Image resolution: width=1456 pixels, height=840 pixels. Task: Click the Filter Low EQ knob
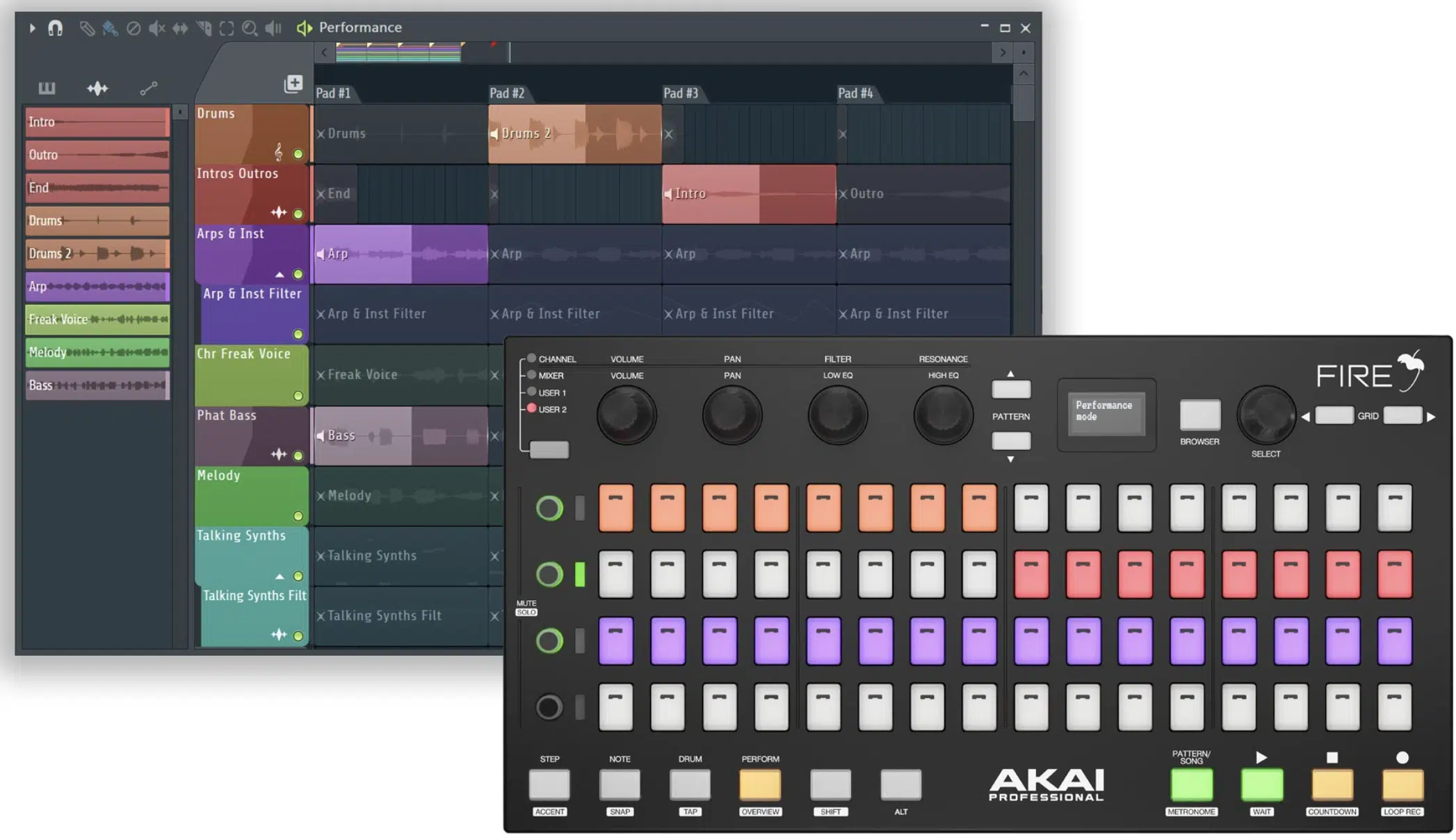(x=837, y=415)
